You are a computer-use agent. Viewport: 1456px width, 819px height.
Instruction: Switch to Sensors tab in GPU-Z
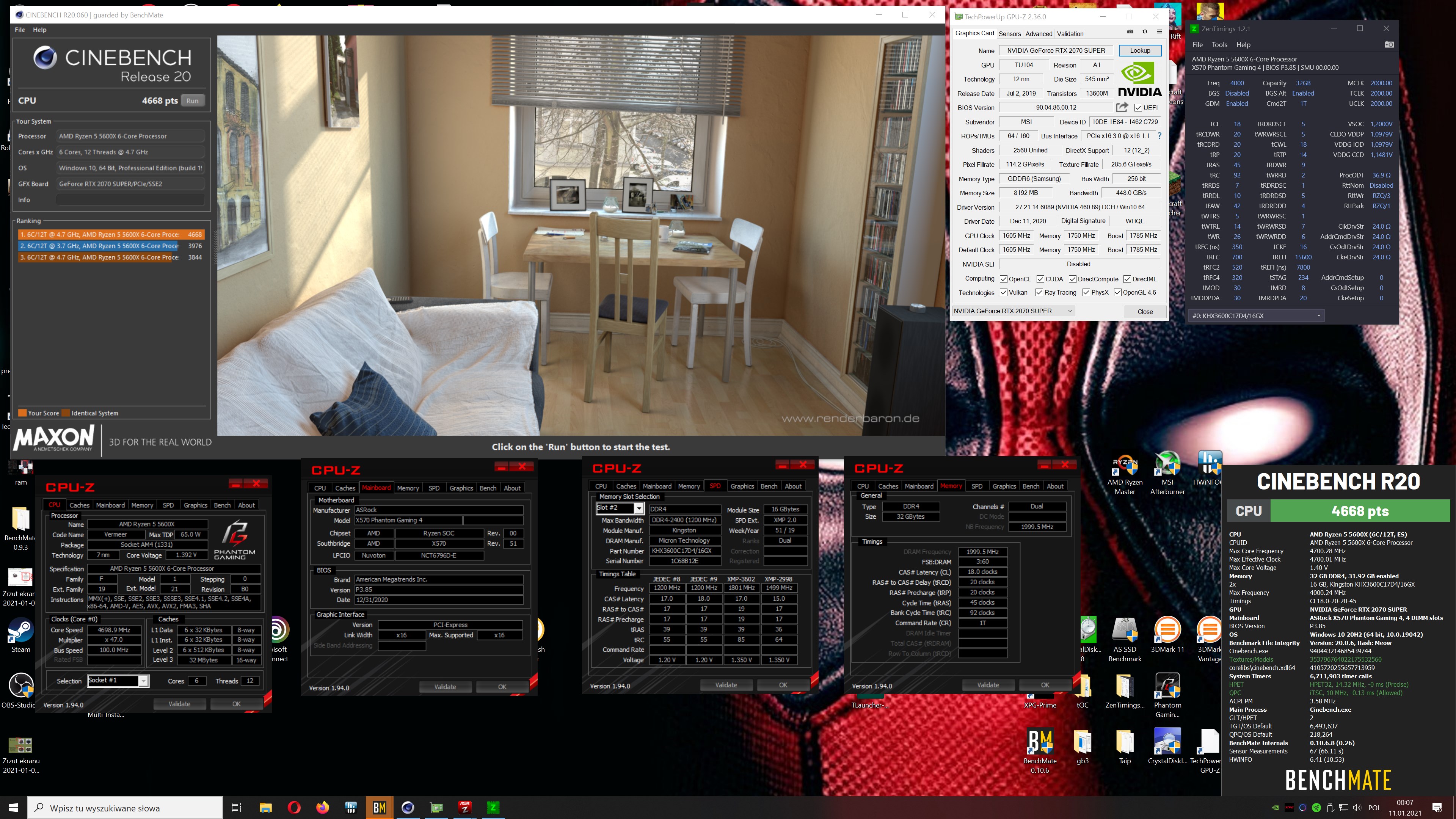point(1009,34)
